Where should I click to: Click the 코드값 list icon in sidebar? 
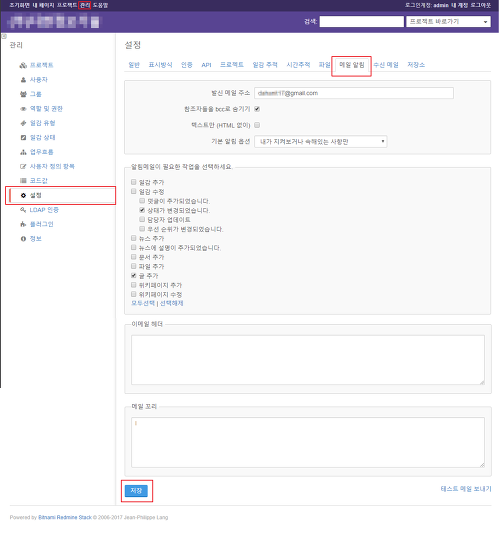23,181
